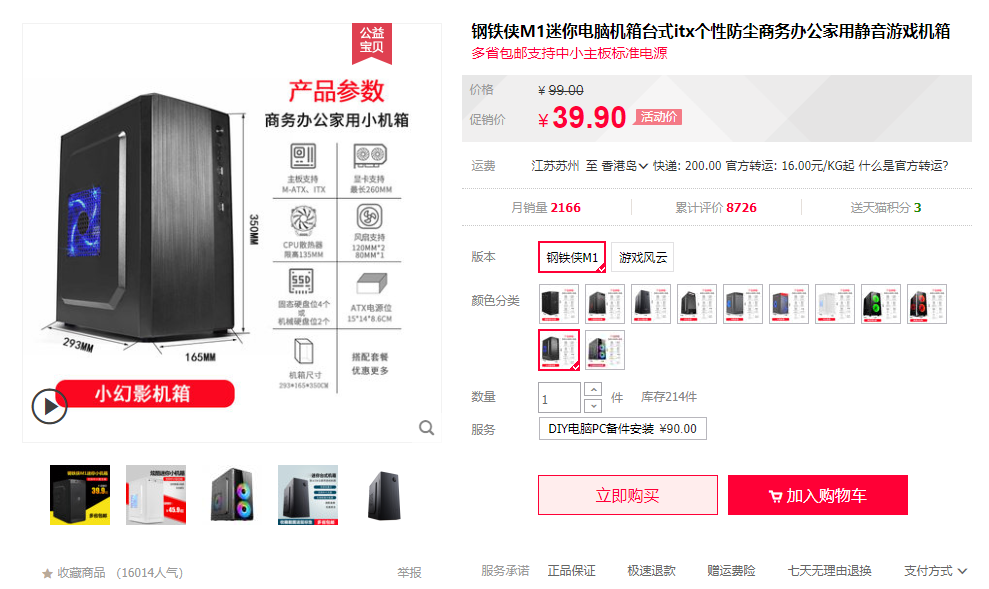
Task: Click the 立即购买 button
Action: (x=628, y=495)
